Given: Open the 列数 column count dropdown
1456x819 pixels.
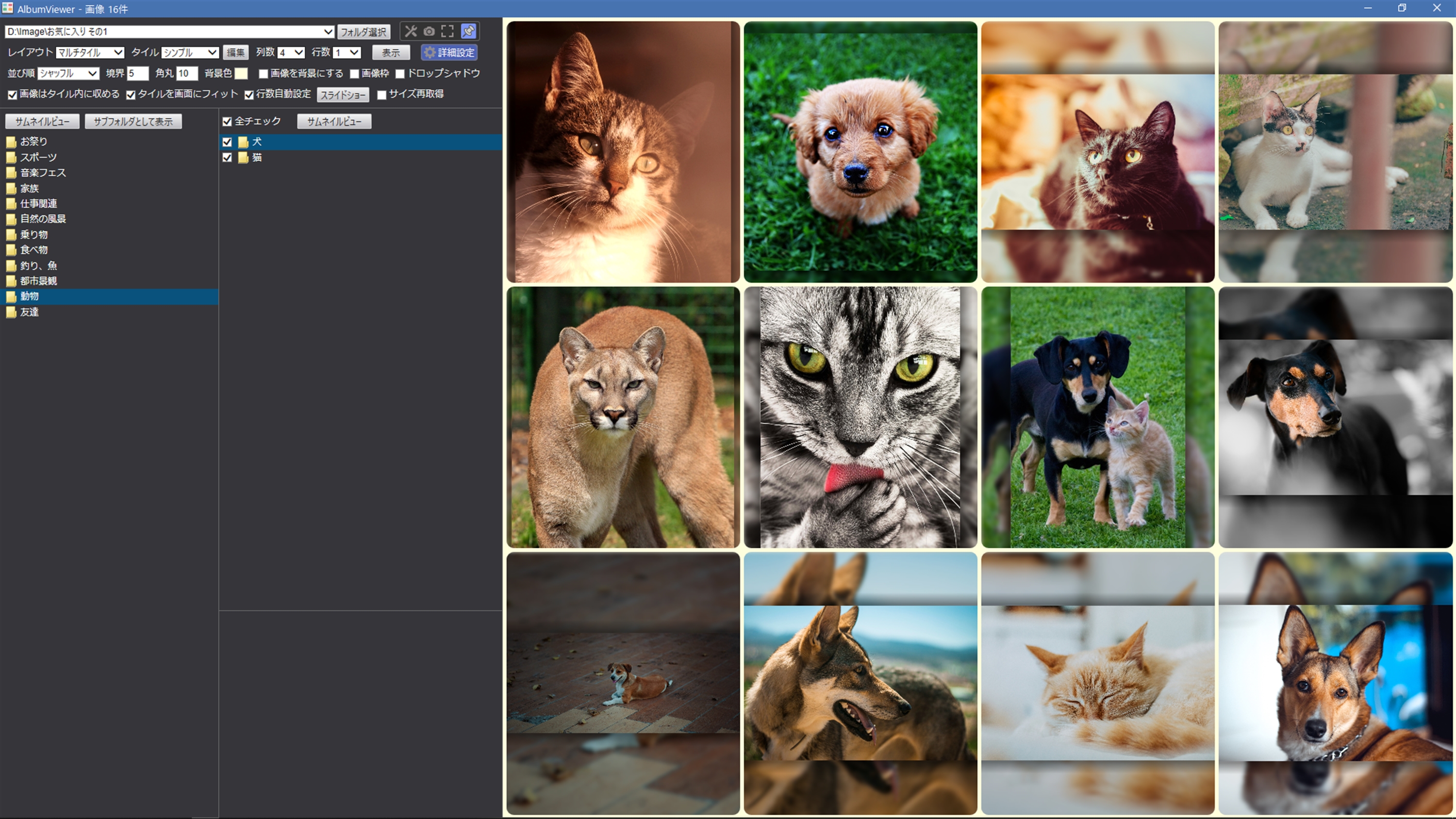Looking at the screenshot, I should pyautogui.click(x=291, y=52).
